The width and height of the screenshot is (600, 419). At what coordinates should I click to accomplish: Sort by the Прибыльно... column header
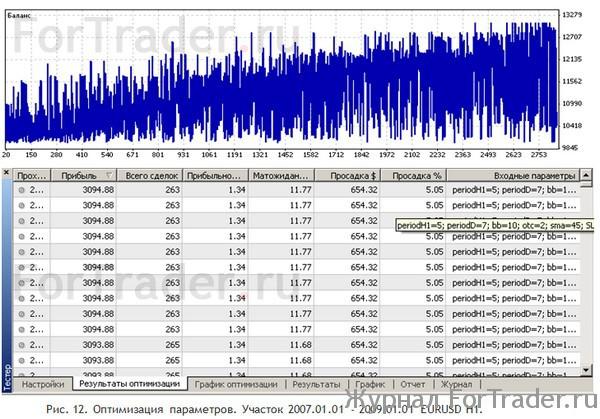(x=215, y=176)
